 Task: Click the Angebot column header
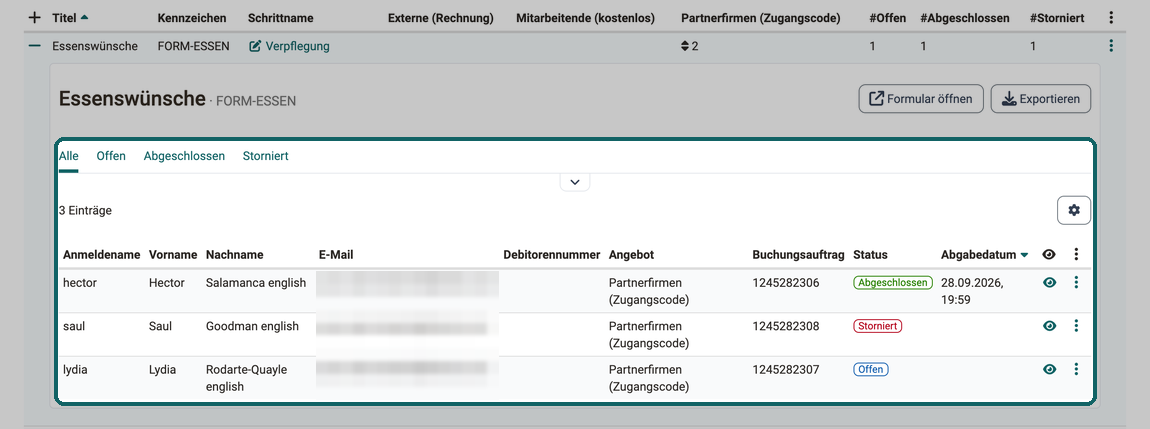631,254
